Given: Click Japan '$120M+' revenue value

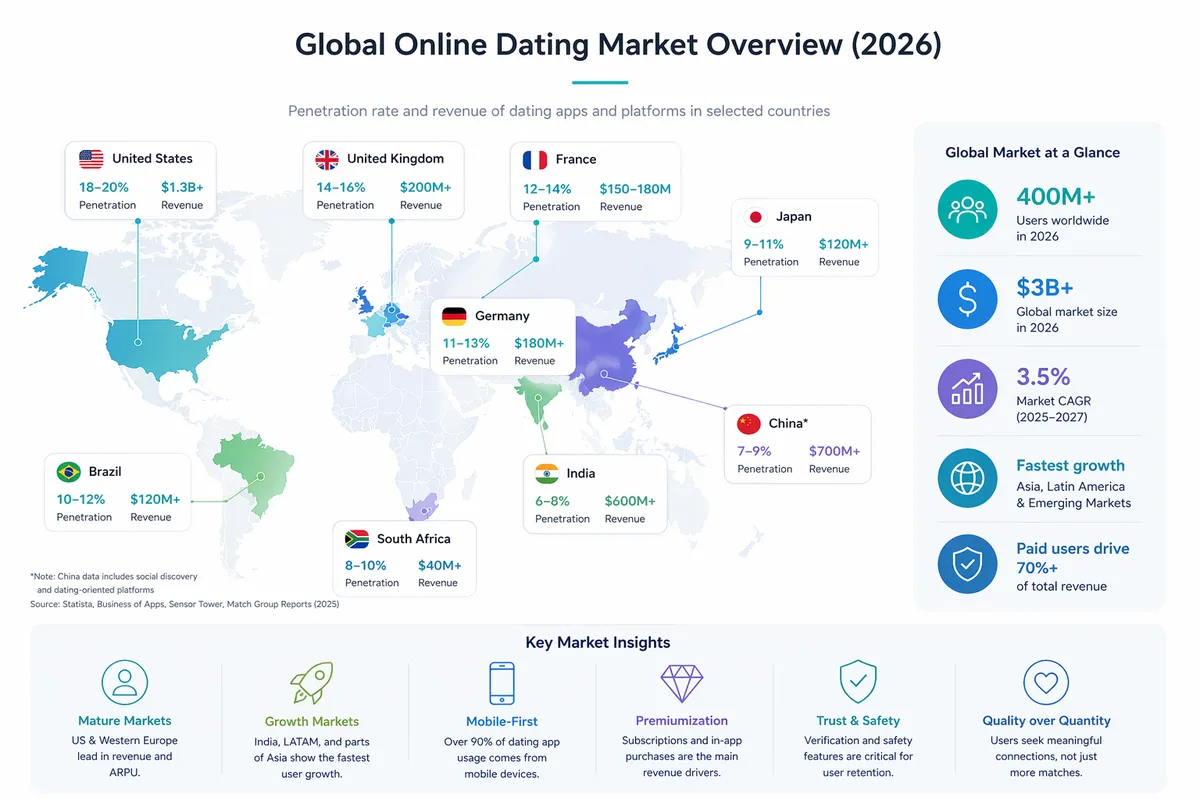Looking at the screenshot, I should point(843,244).
